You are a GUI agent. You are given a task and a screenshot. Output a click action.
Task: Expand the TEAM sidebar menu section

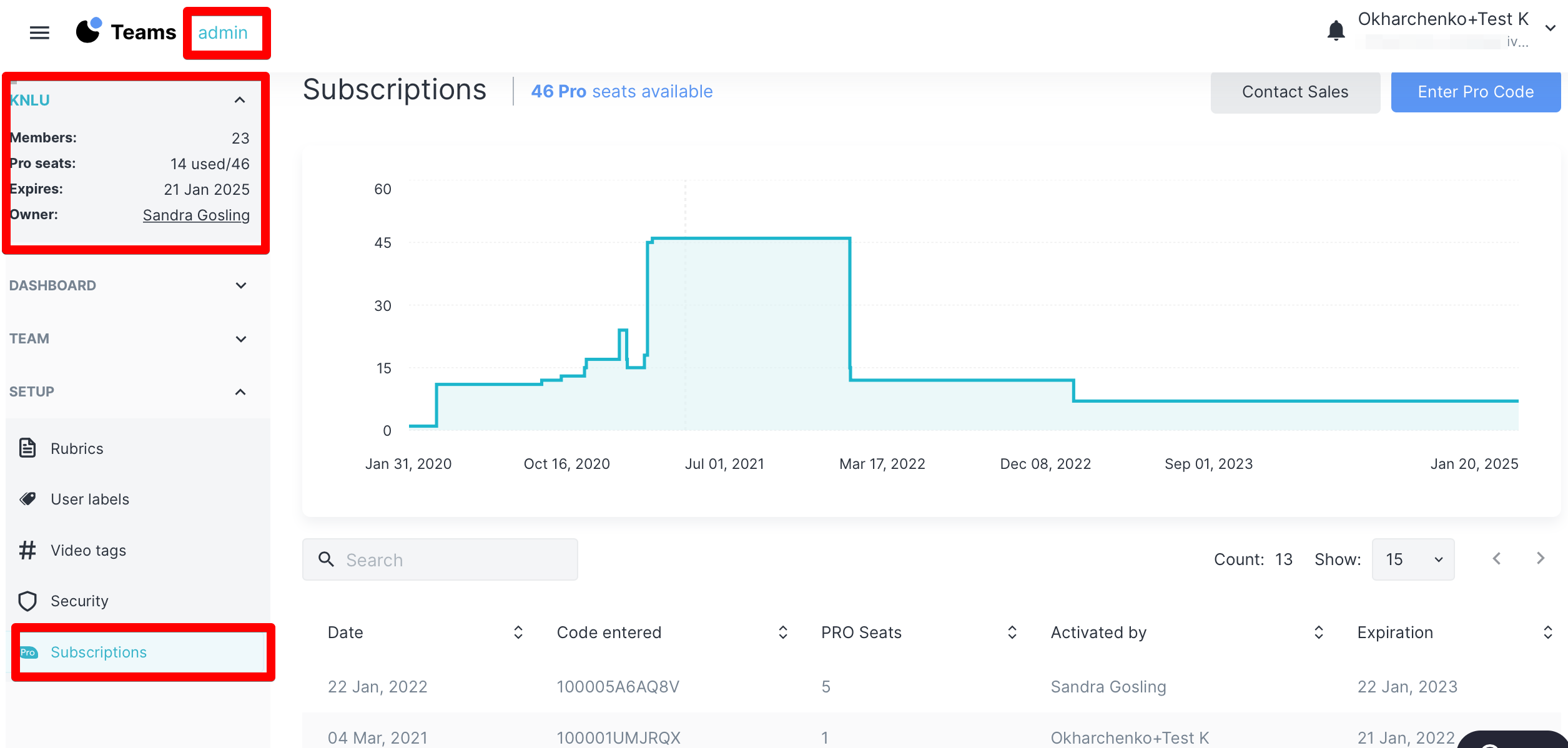pos(240,338)
